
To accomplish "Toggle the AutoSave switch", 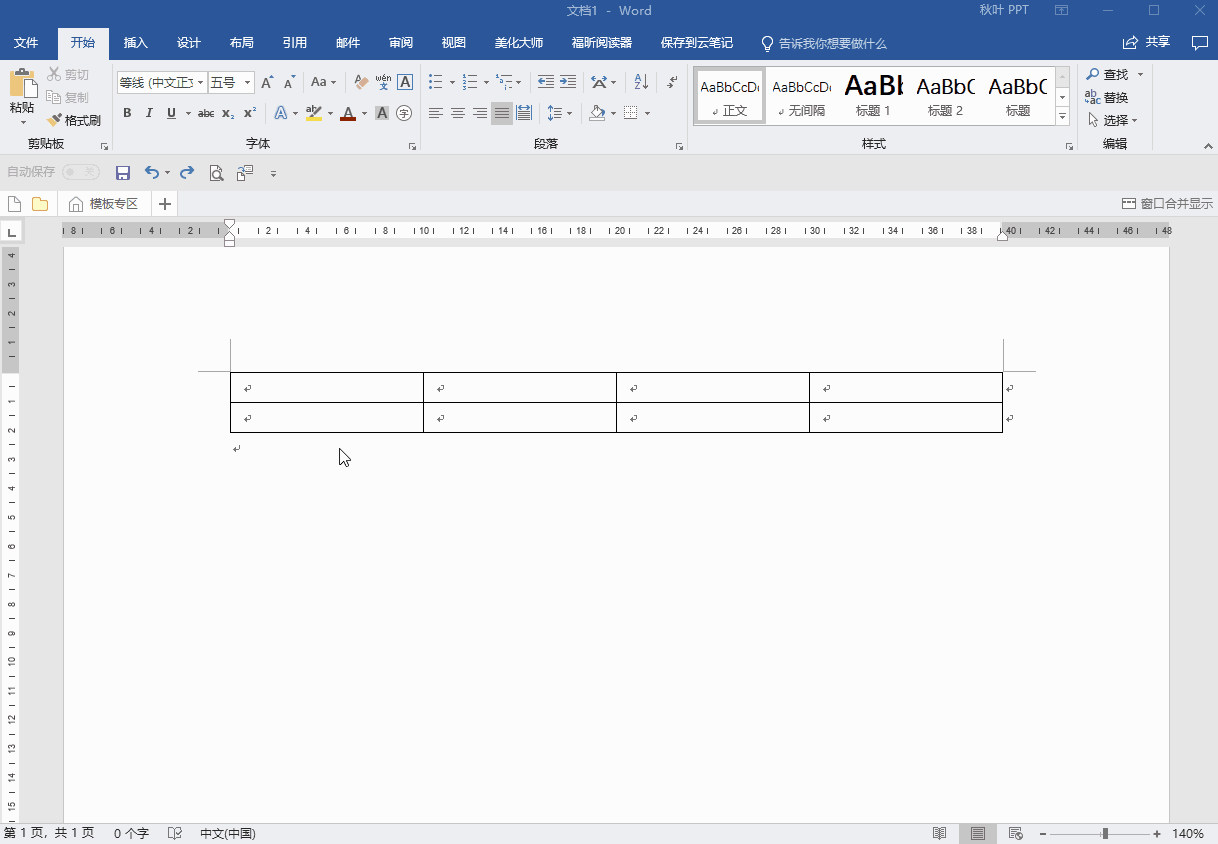I will [x=81, y=172].
